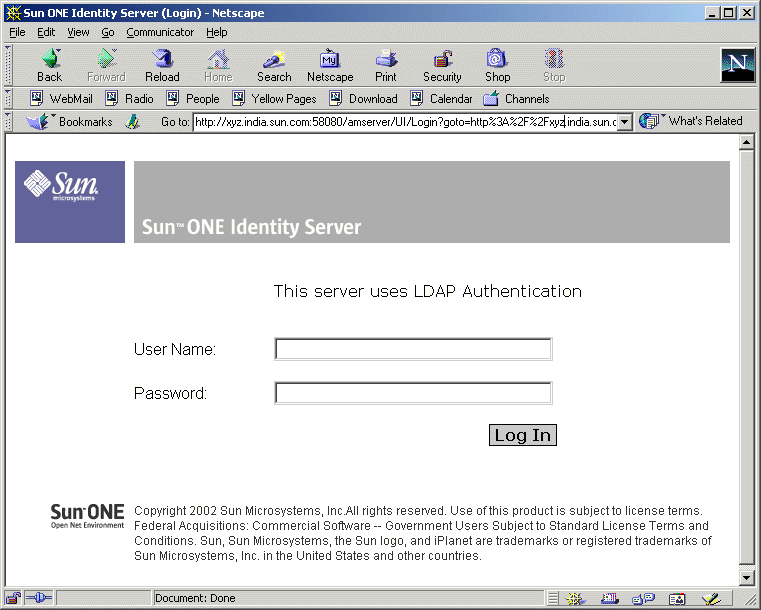Open the Radio personal toolbar link
The image size is (761, 610).
pos(130,99)
